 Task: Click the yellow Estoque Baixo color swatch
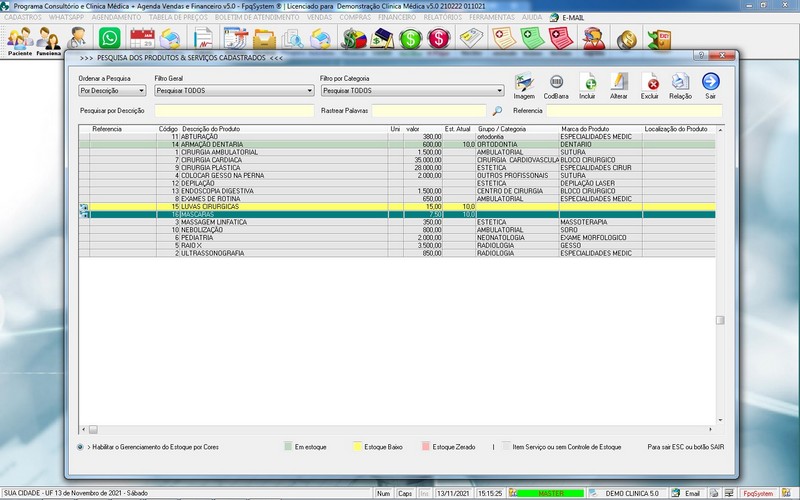[x=358, y=447]
